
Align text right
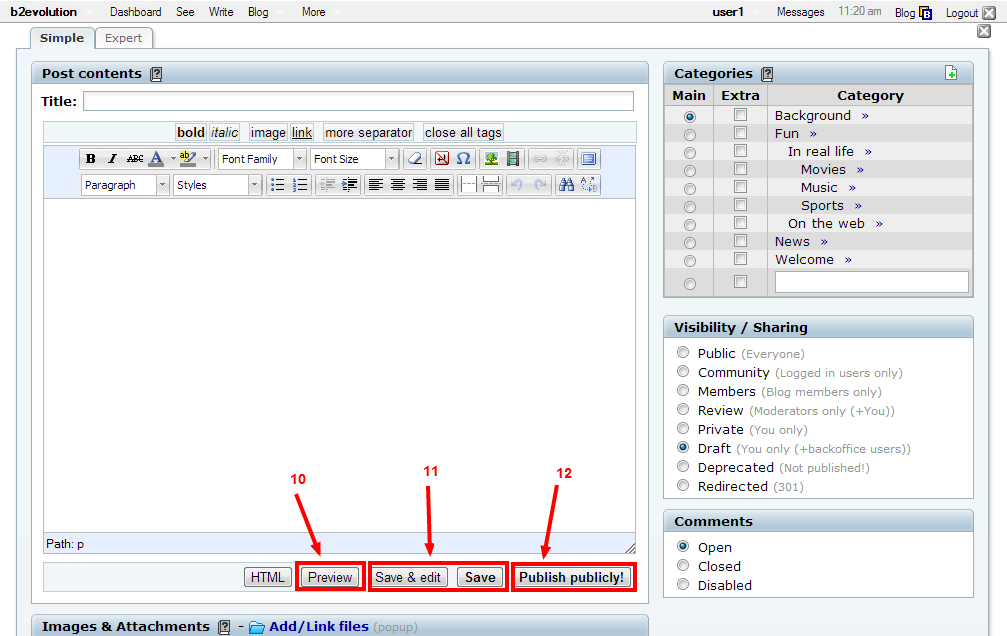420,185
